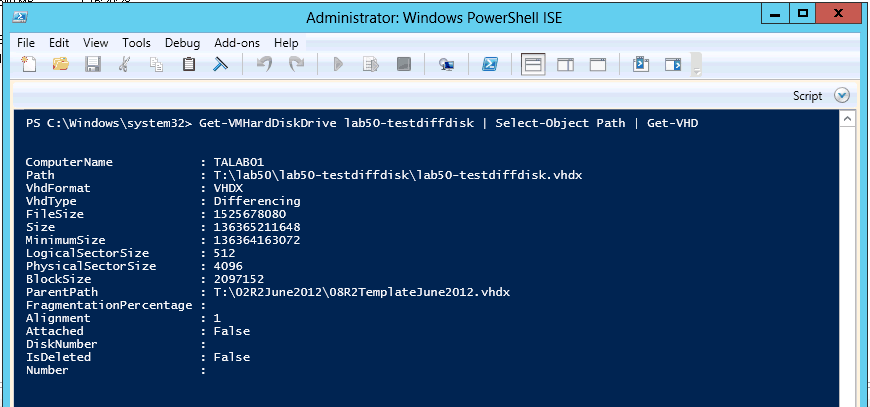Click the Run Script play icon

(x=339, y=65)
